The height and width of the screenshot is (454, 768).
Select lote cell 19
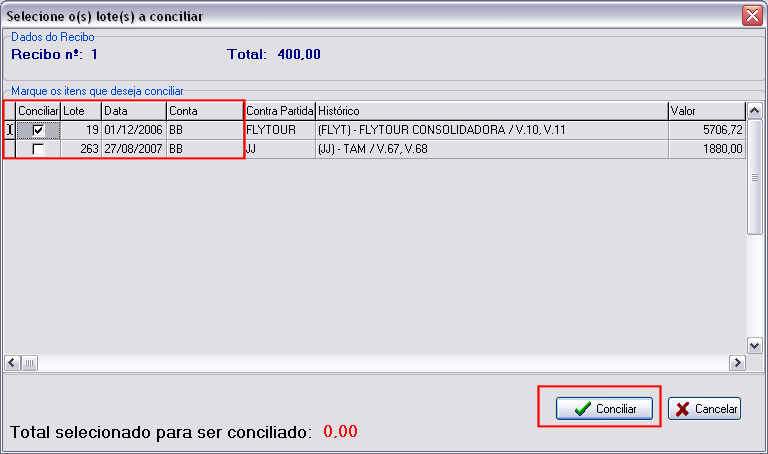81,130
